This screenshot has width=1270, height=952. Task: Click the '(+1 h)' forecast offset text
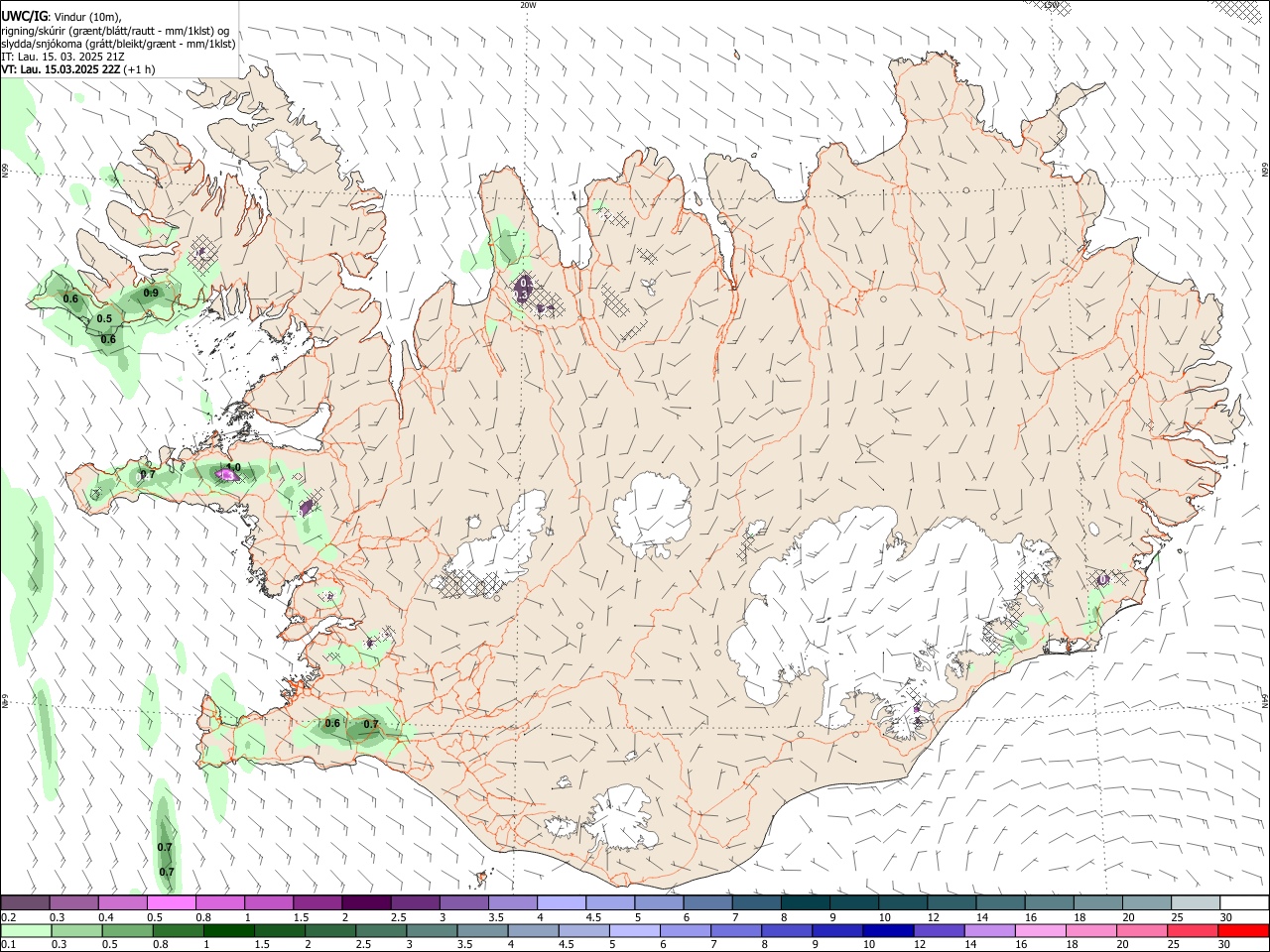point(140,69)
